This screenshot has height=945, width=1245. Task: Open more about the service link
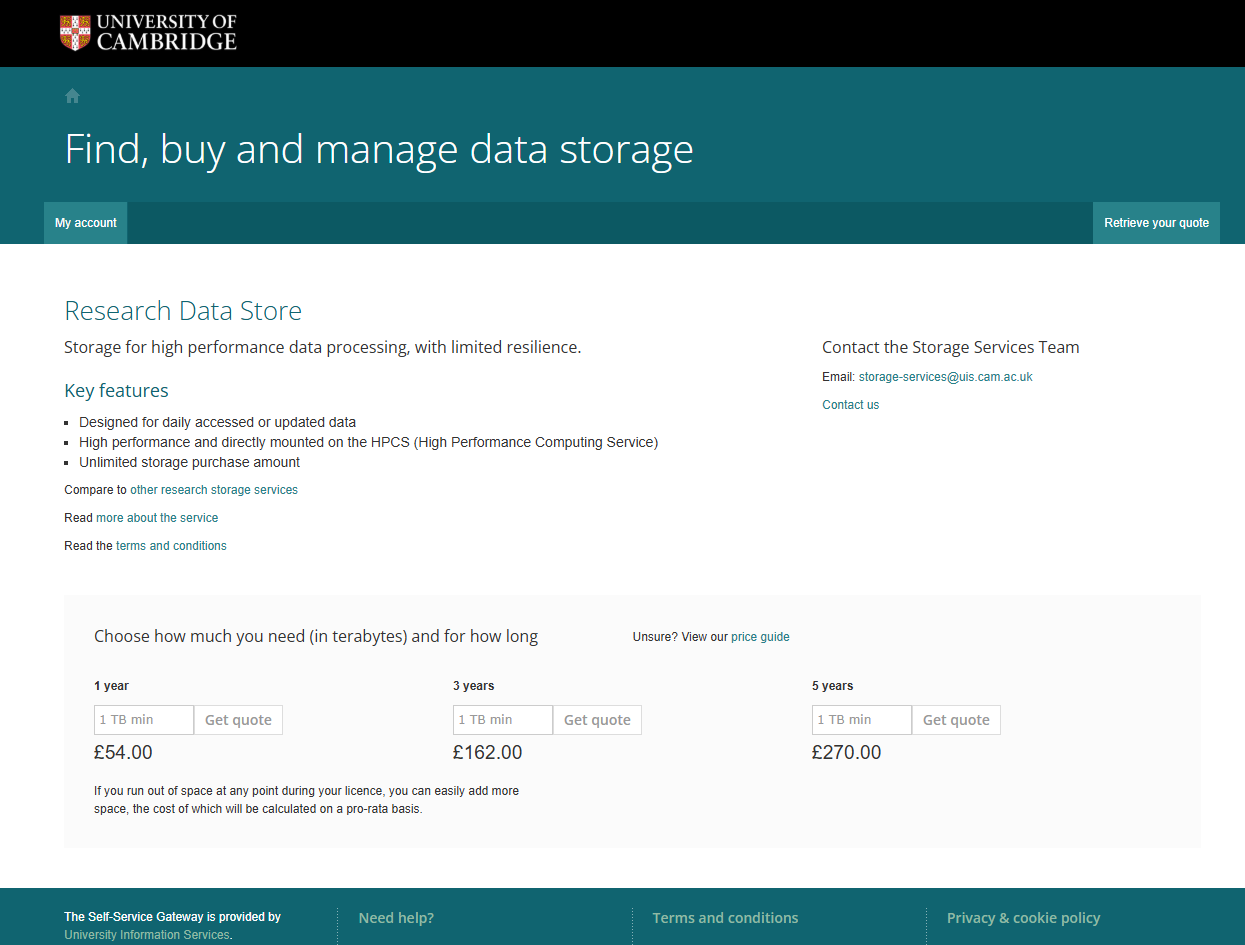coord(157,518)
